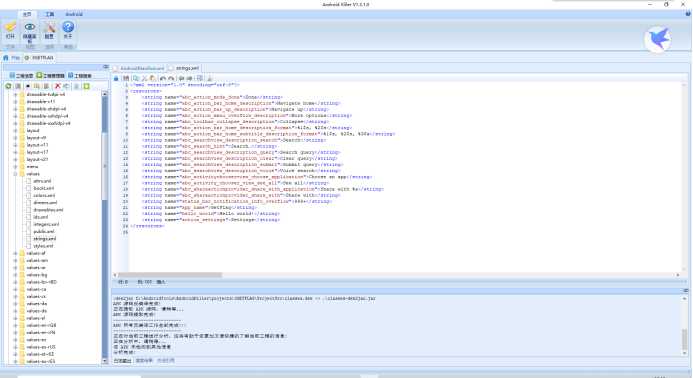
Task: Select drawables.xml in the tree
Action: pos(48,210)
